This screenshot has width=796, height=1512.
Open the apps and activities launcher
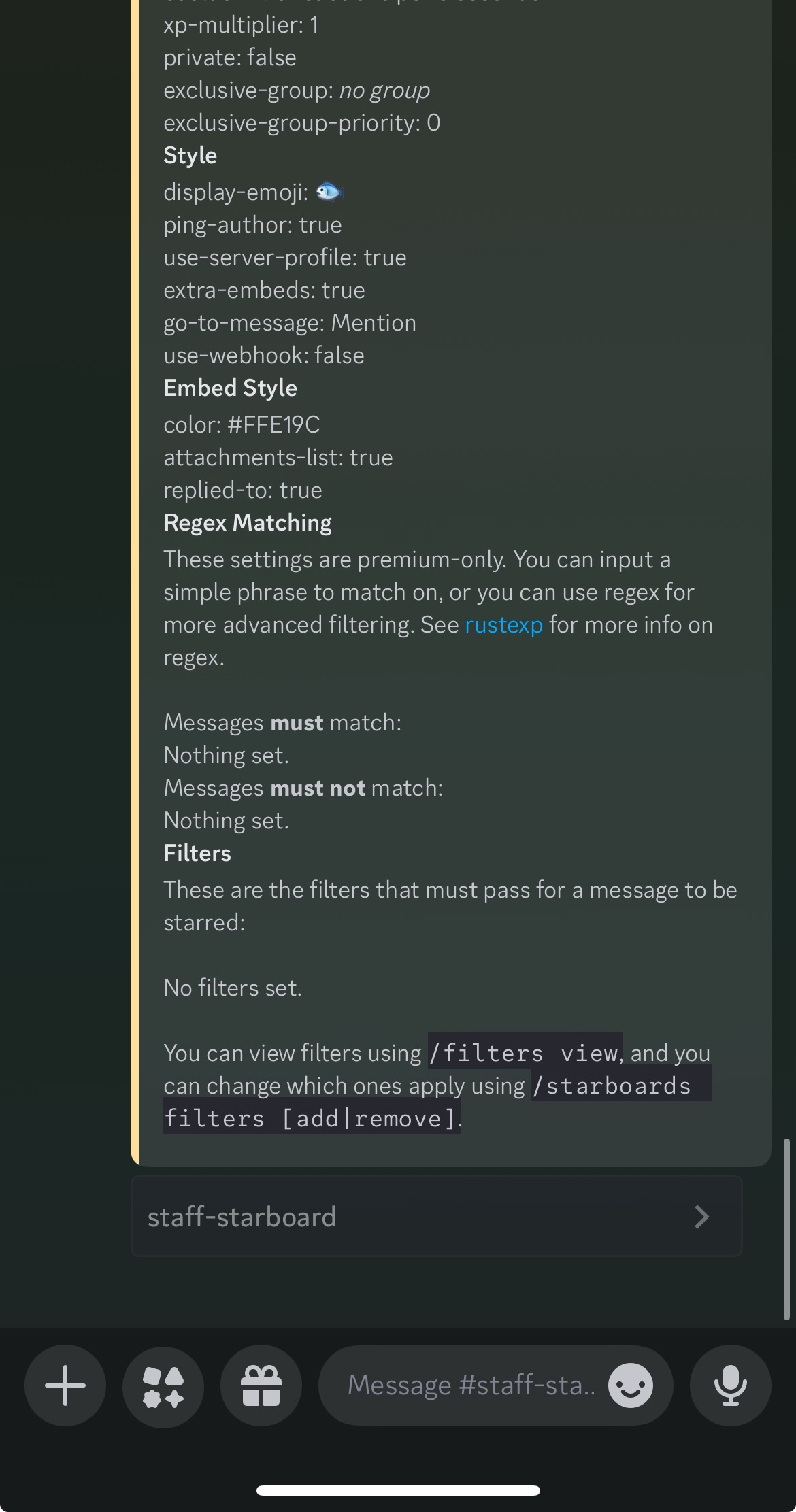coord(163,1385)
